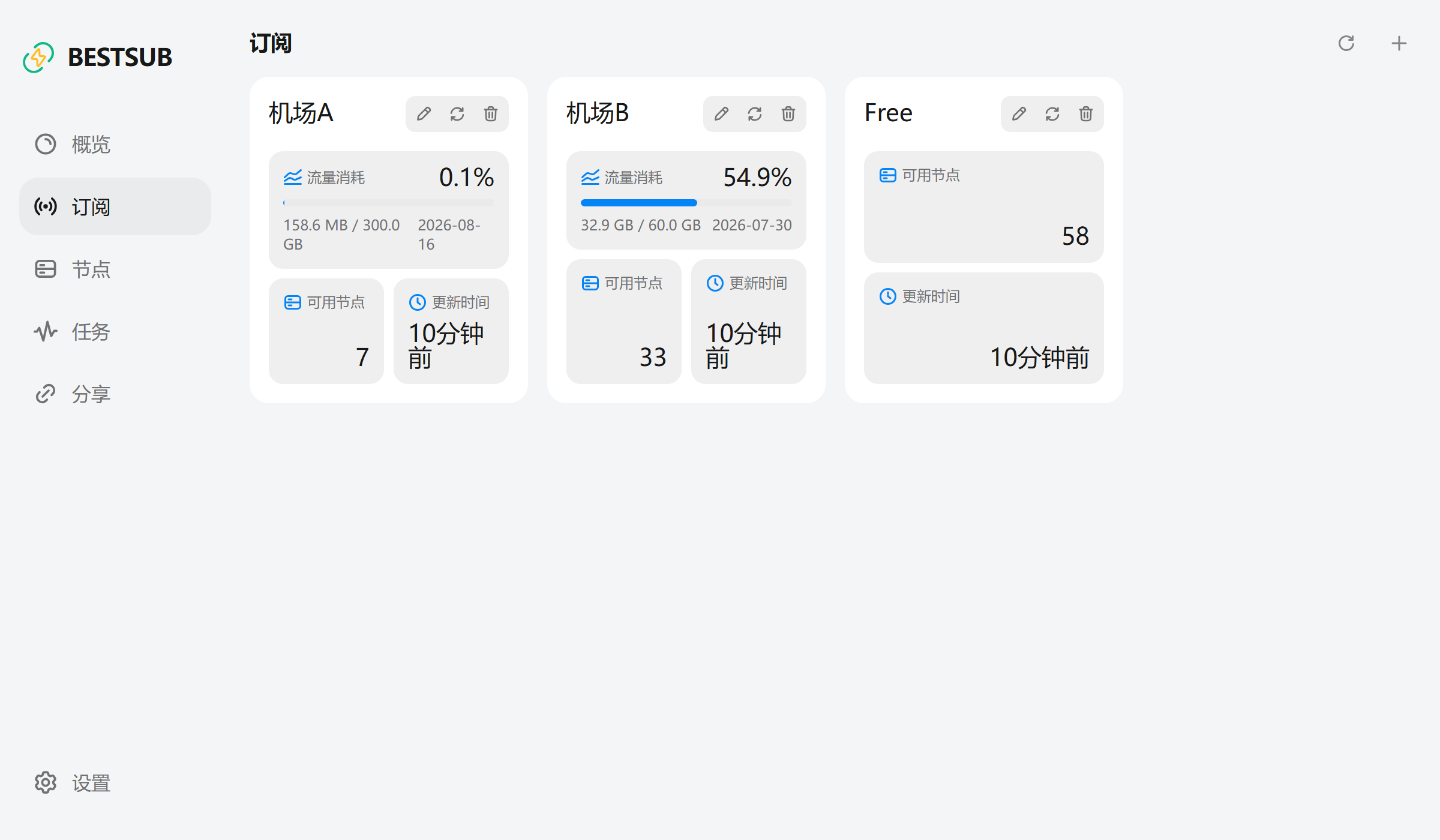Click the 流量消耗 label in 机场B card

(634, 178)
